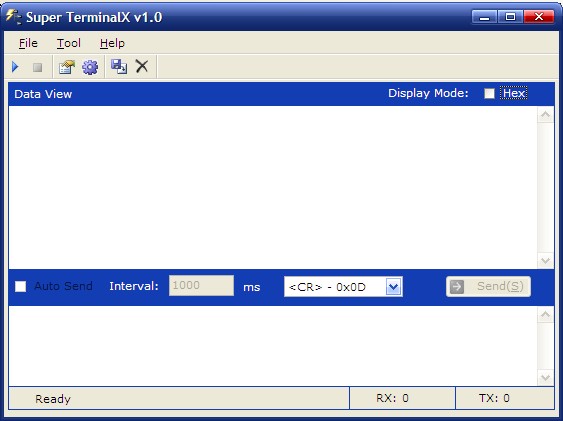The image size is (563, 421).
Task: Save data with the floppy disk icon
Action: pyautogui.click(x=119, y=67)
